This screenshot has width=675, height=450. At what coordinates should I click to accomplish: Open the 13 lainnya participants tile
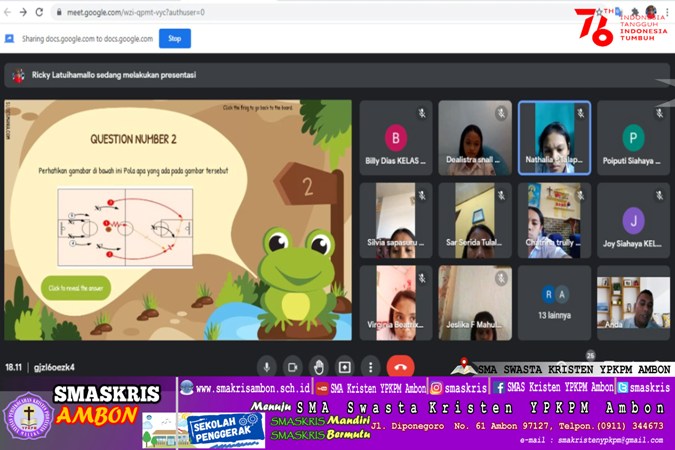click(x=554, y=303)
